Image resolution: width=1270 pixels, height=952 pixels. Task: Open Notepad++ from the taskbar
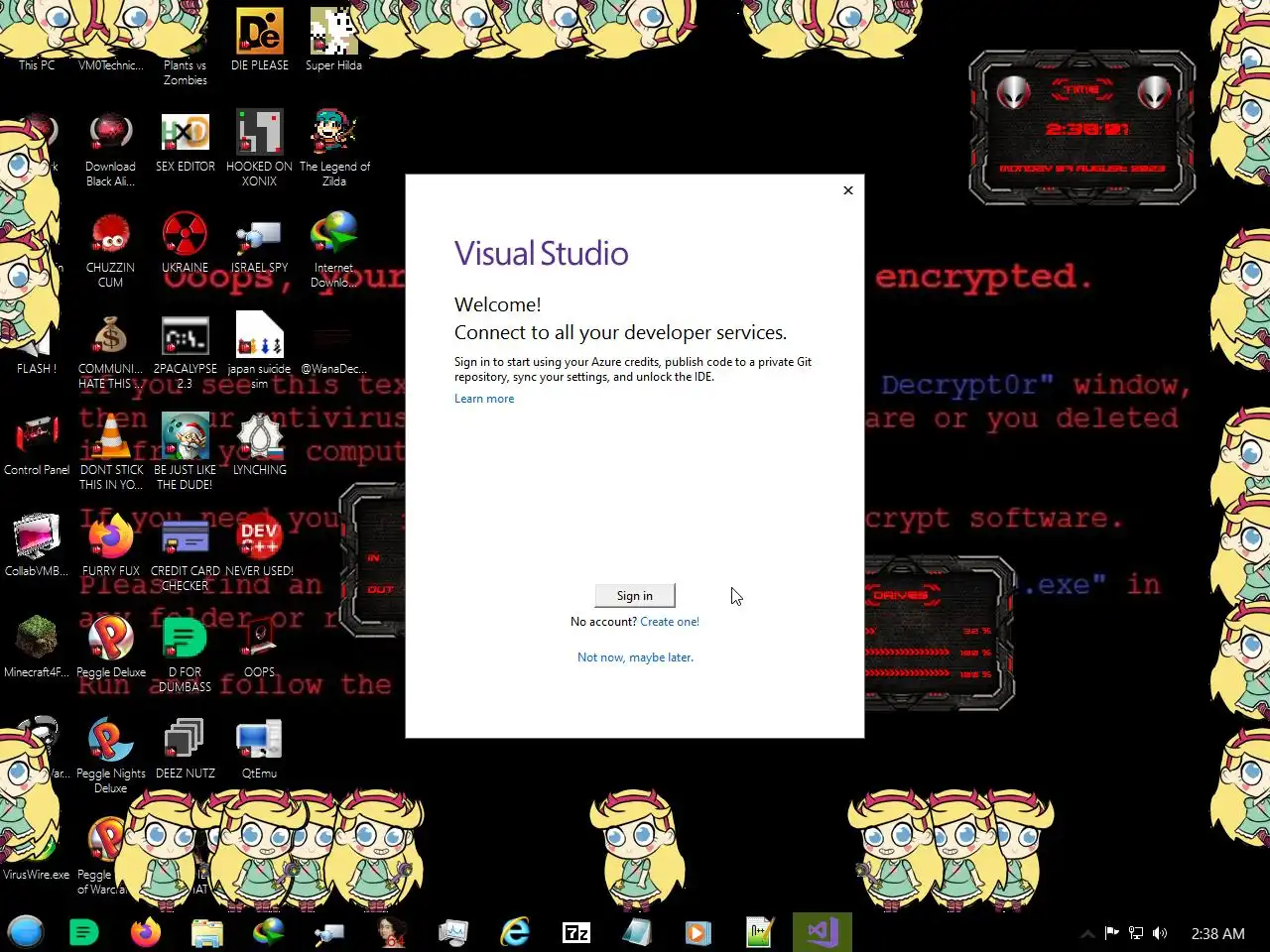(760, 932)
